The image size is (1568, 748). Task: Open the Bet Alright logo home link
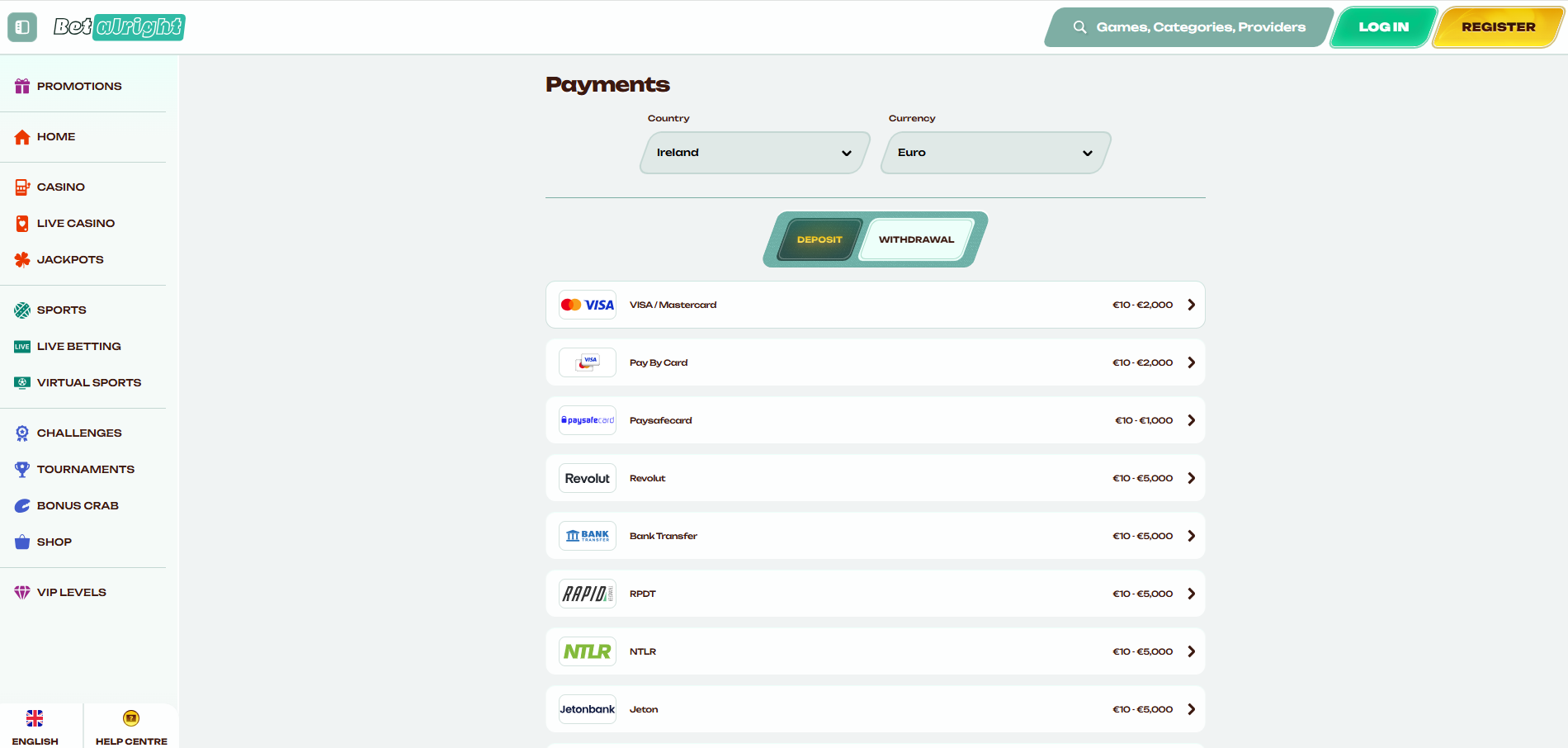(120, 27)
